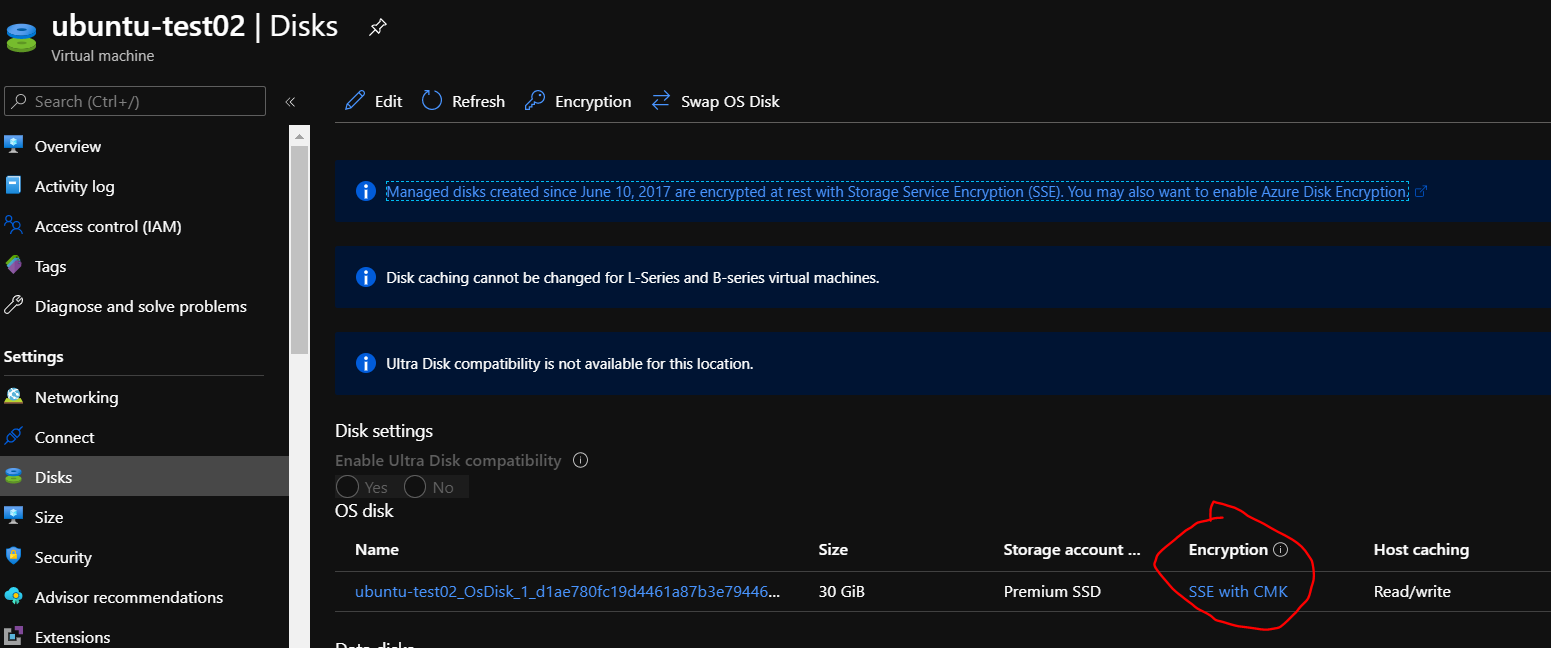Image resolution: width=1551 pixels, height=648 pixels.
Task: Click external link icon after SSE notice
Action: [x=1421, y=191]
